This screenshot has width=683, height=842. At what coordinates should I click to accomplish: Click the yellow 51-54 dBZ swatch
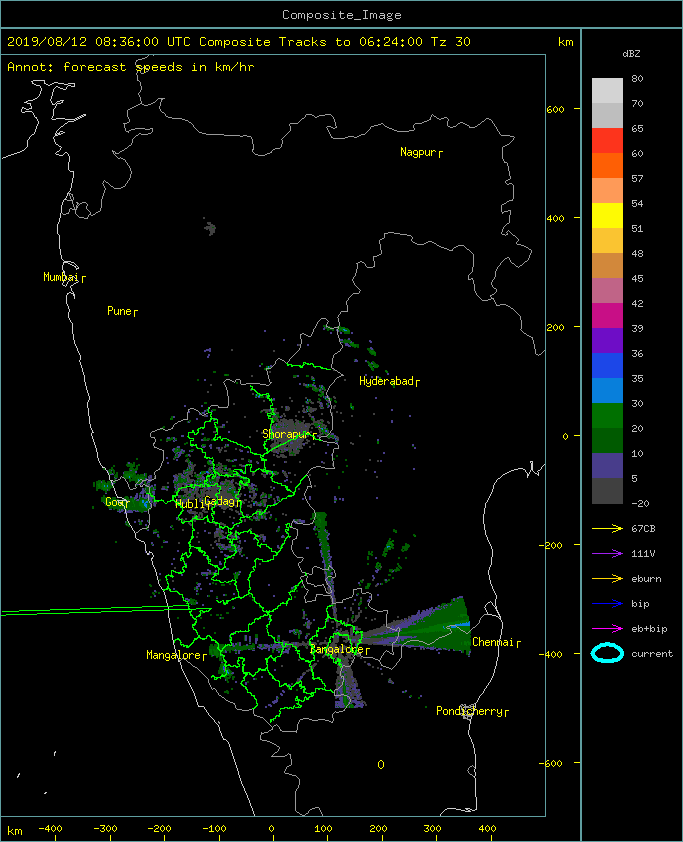pyautogui.click(x=607, y=215)
